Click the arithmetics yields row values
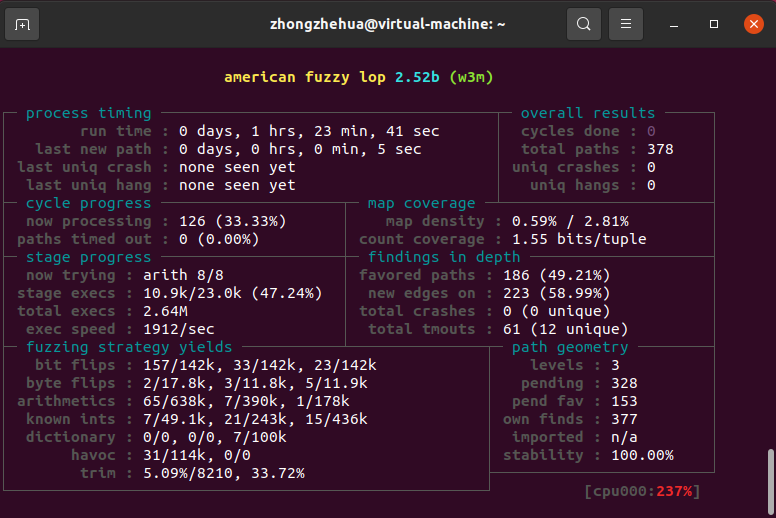This screenshot has width=776, height=518. coord(246,401)
